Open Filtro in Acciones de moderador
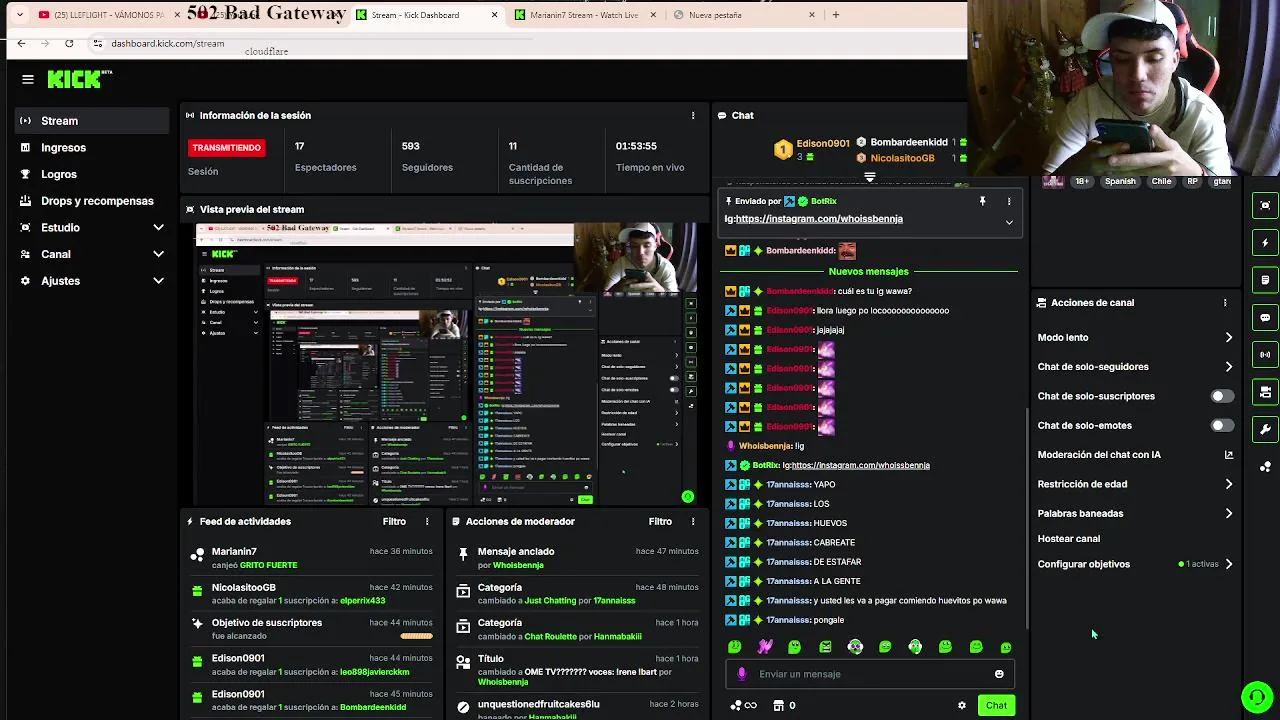Screen dimensions: 1280x720 click(660, 521)
